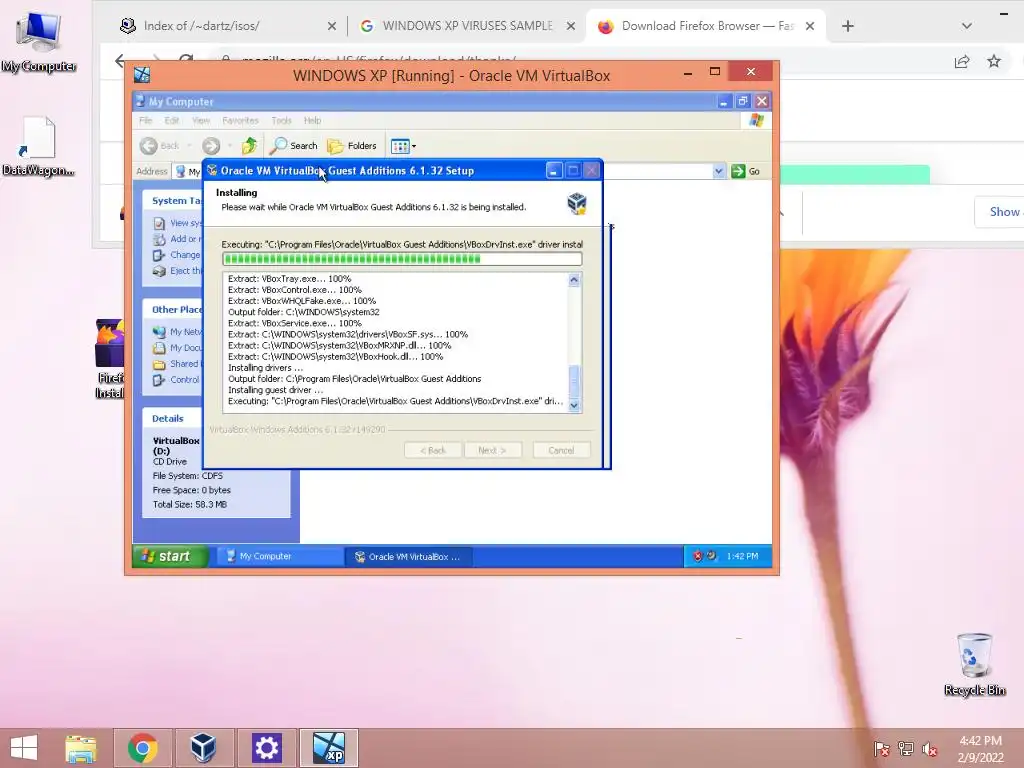Click the Windows flag logo in XP Explorer
The image size is (1024, 768).
point(756,120)
